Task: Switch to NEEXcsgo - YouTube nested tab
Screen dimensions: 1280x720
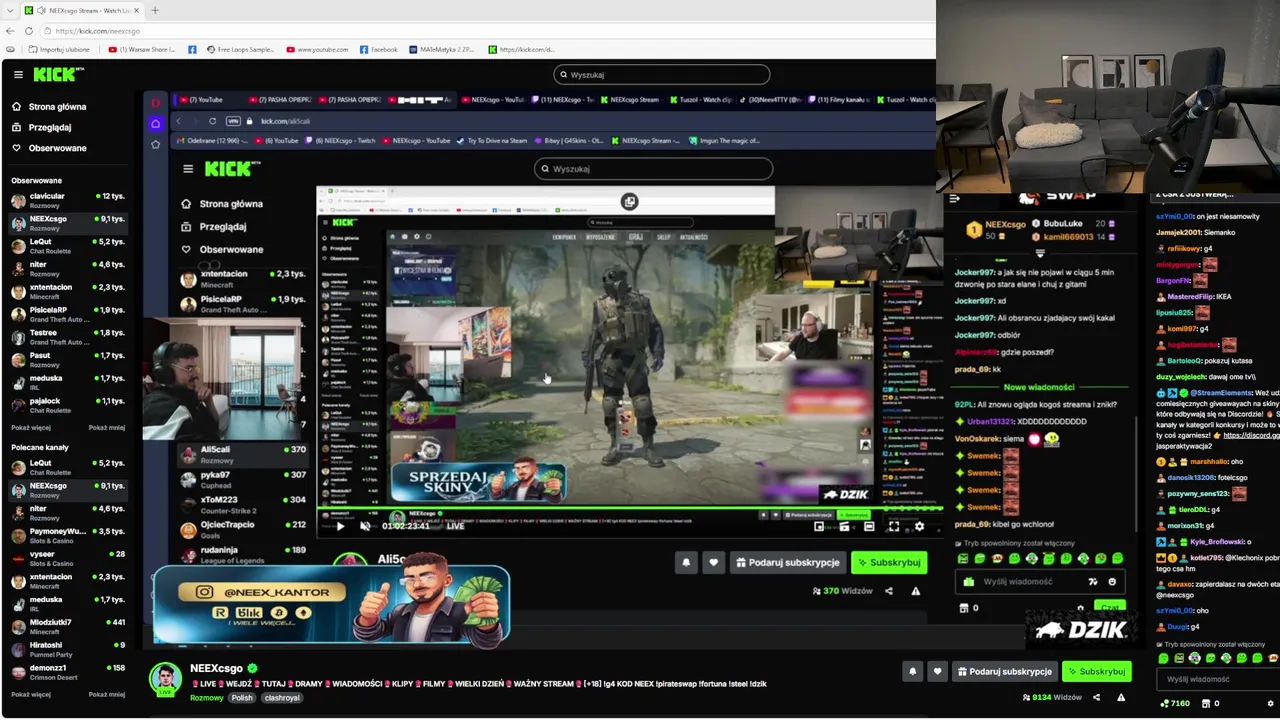Action: pyautogui.click(x=492, y=100)
